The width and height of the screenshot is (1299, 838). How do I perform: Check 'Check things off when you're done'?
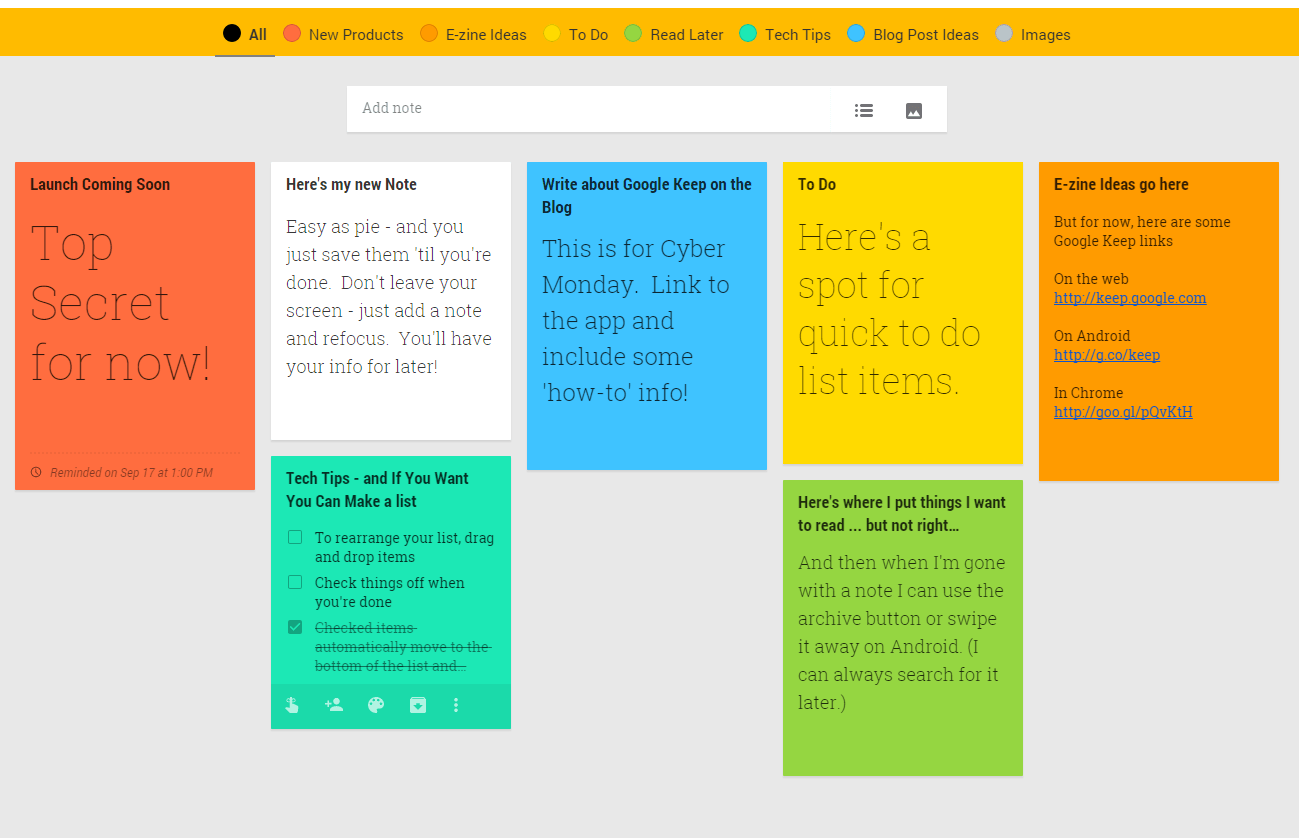295,581
